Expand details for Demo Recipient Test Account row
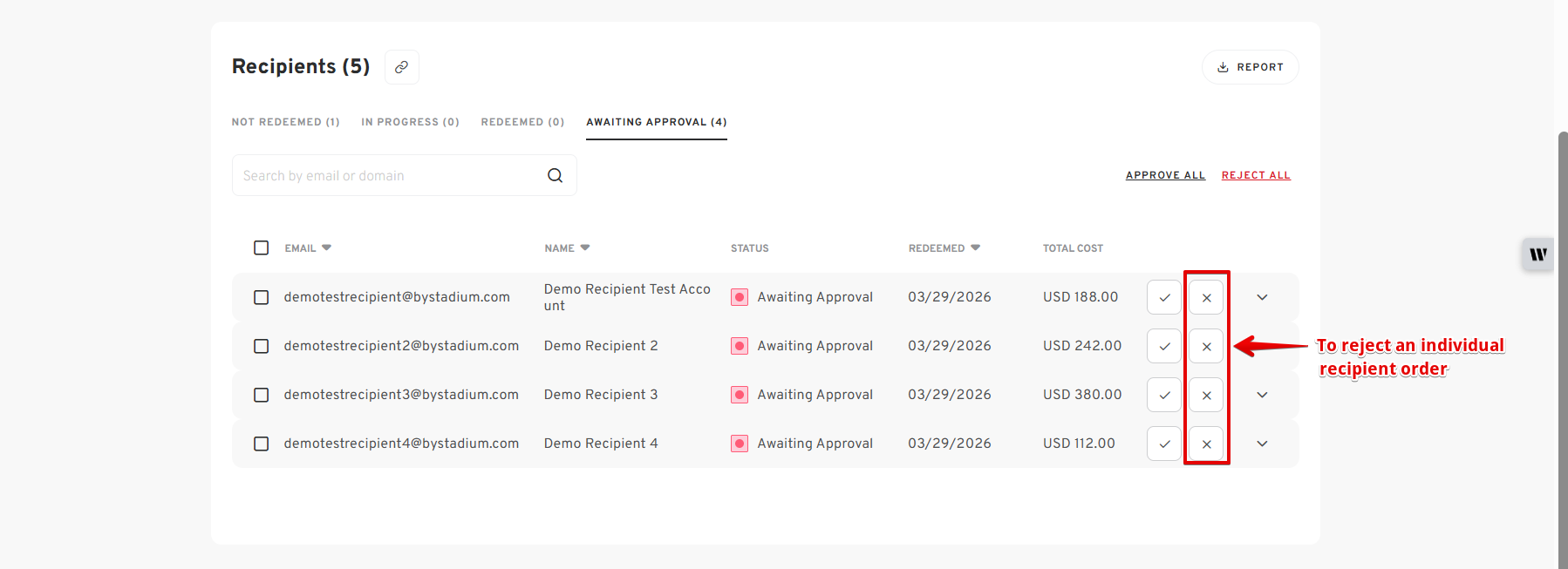1568x569 pixels. [1262, 297]
